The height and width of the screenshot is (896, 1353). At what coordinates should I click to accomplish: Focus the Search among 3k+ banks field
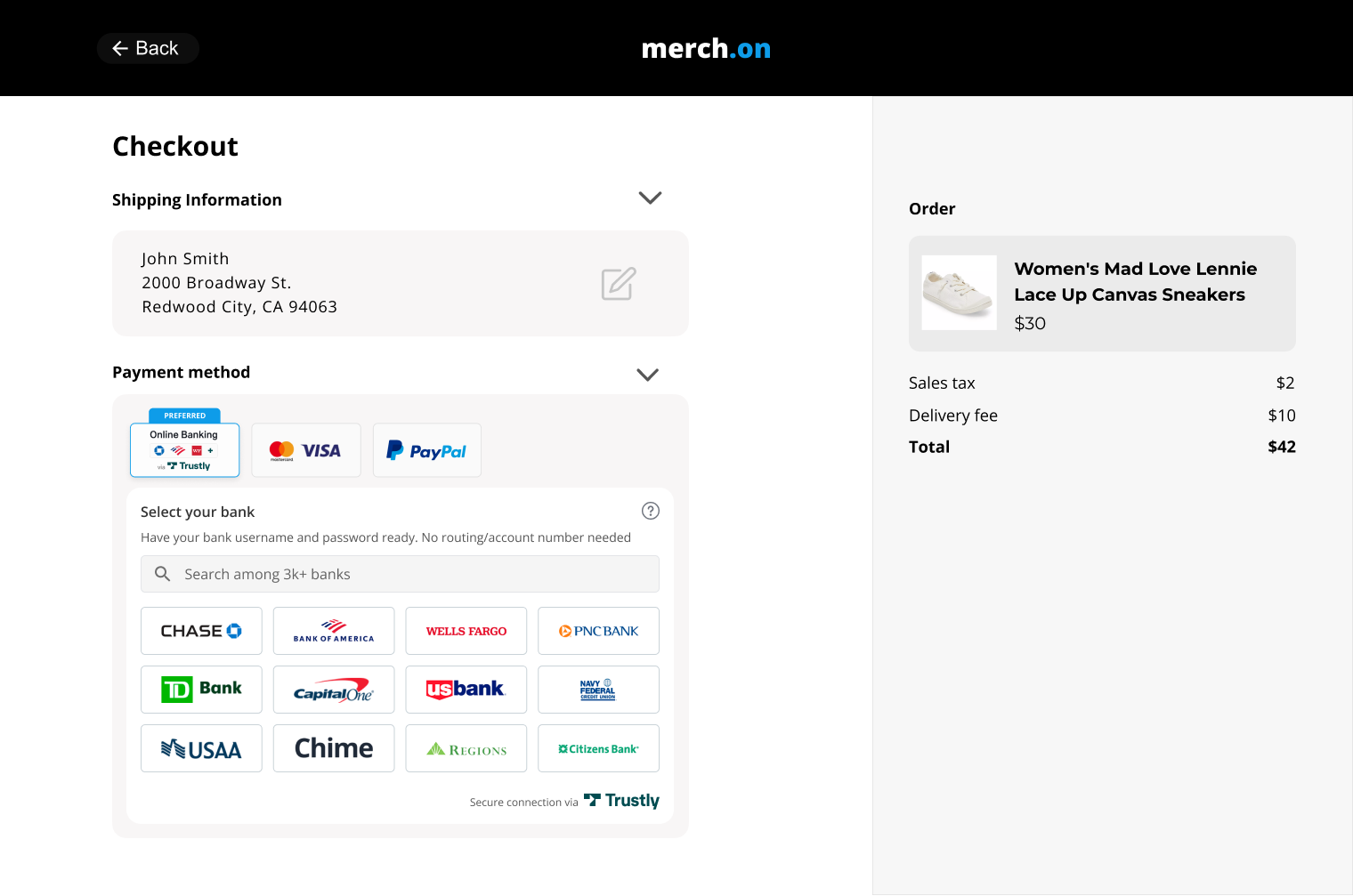pyautogui.click(x=400, y=574)
